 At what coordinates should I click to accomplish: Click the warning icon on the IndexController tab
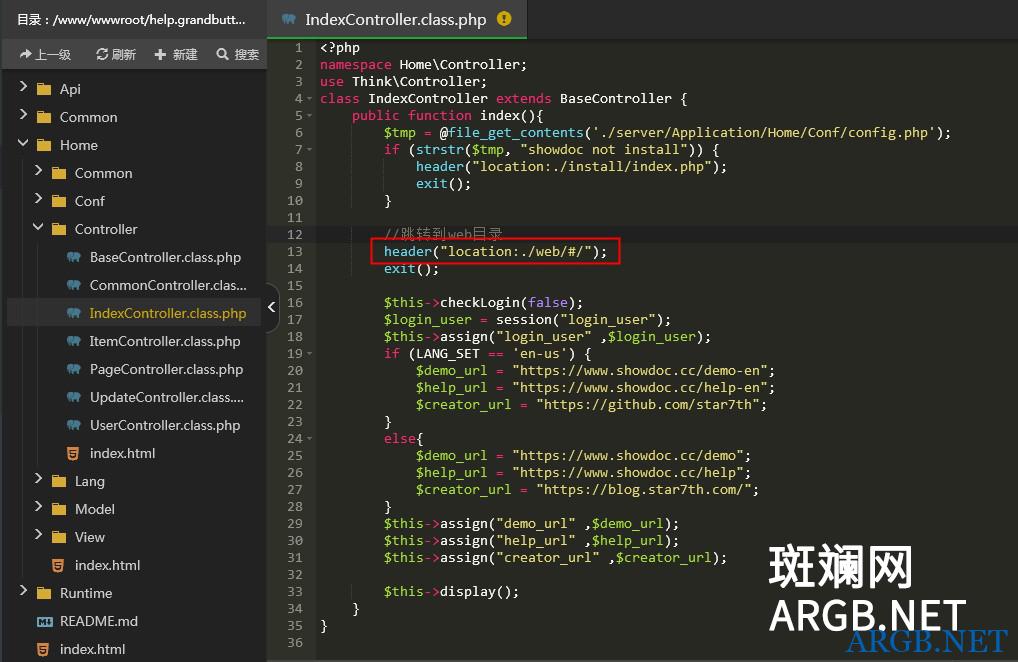point(504,19)
